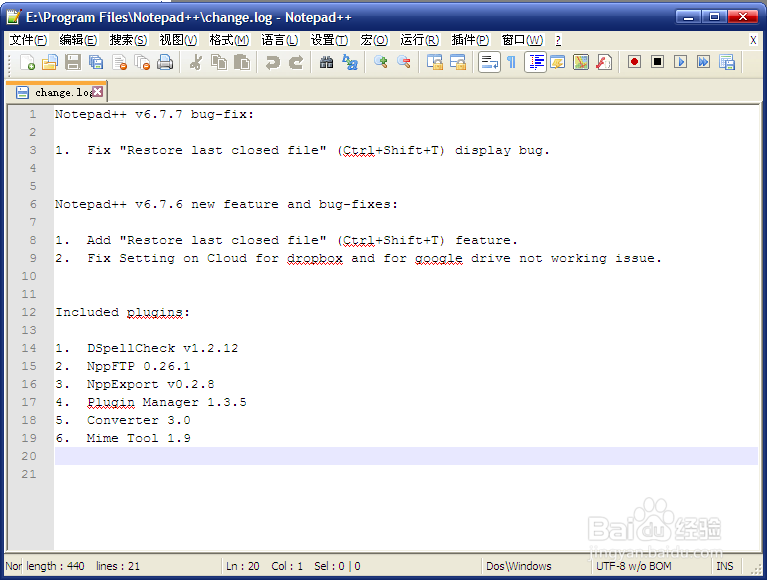The height and width of the screenshot is (580, 767).
Task: Click the text 'Mime Tool 1.9'
Action: 138,438
